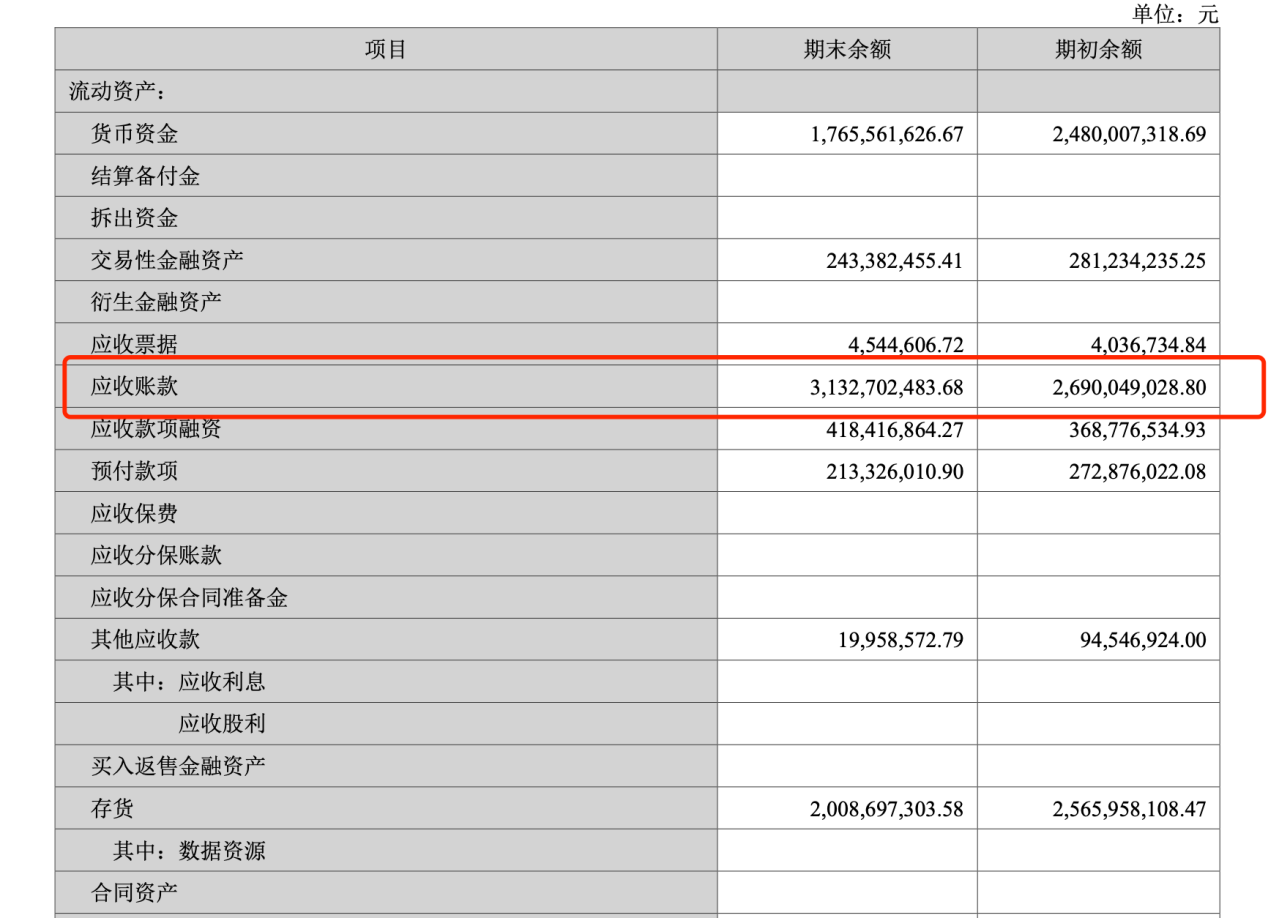Select the 流动资产： section label
This screenshot has width=1268, height=918.
[x=117, y=92]
